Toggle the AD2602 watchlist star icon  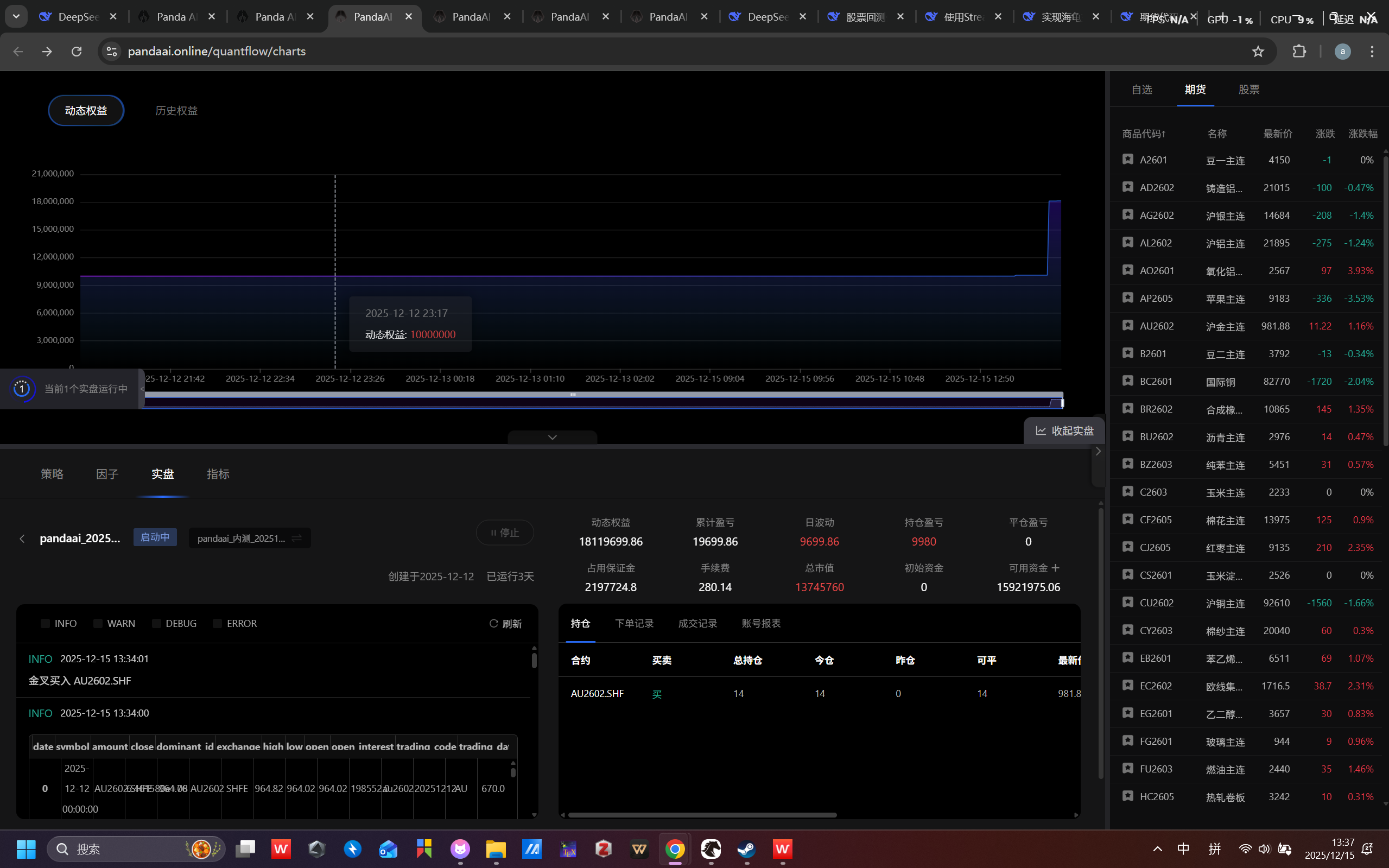point(1128,187)
